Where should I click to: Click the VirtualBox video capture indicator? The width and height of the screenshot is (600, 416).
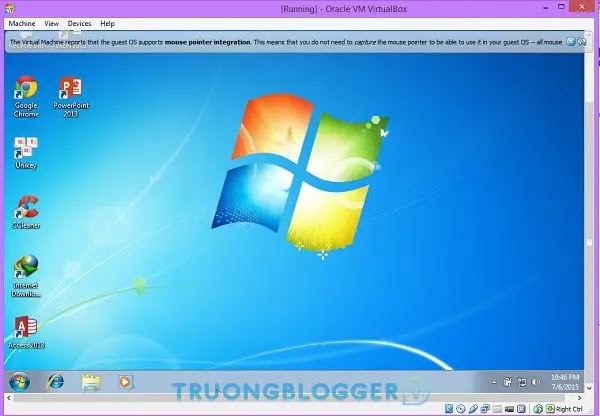pos(509,409)
